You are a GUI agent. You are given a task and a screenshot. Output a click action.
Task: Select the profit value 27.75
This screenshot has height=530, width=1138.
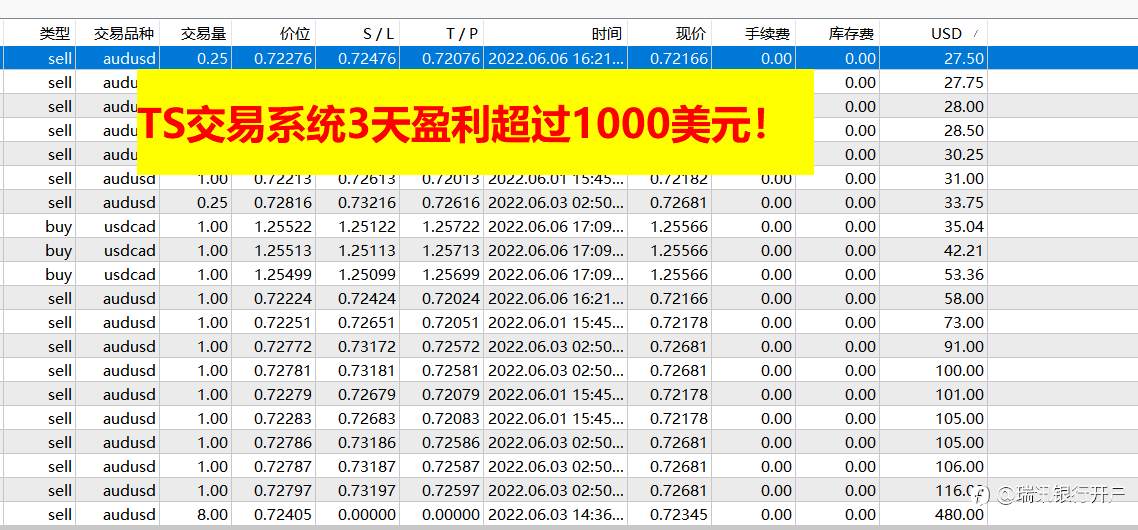pos(964,83)
